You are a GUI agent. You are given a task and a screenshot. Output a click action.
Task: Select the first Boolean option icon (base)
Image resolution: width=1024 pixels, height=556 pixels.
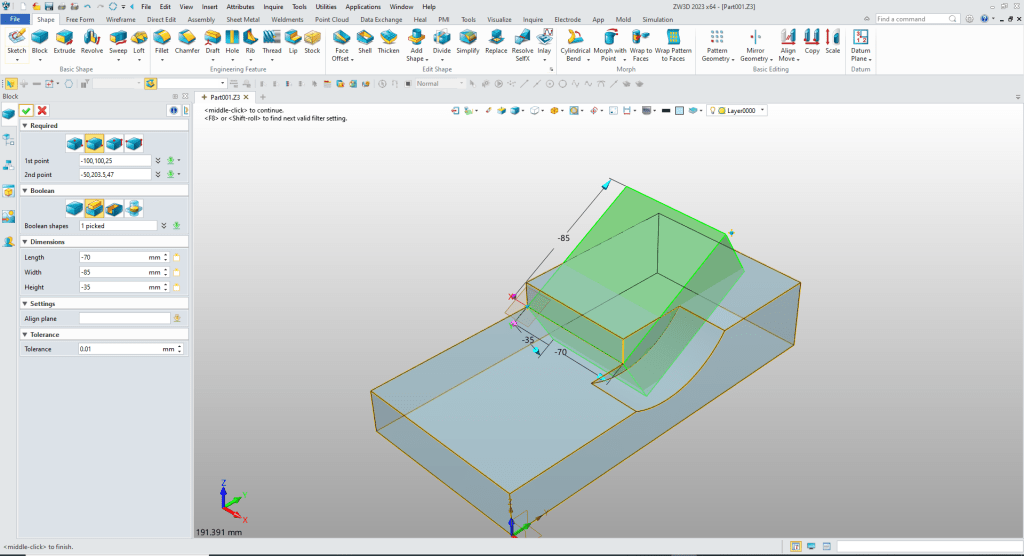(74, 207)
